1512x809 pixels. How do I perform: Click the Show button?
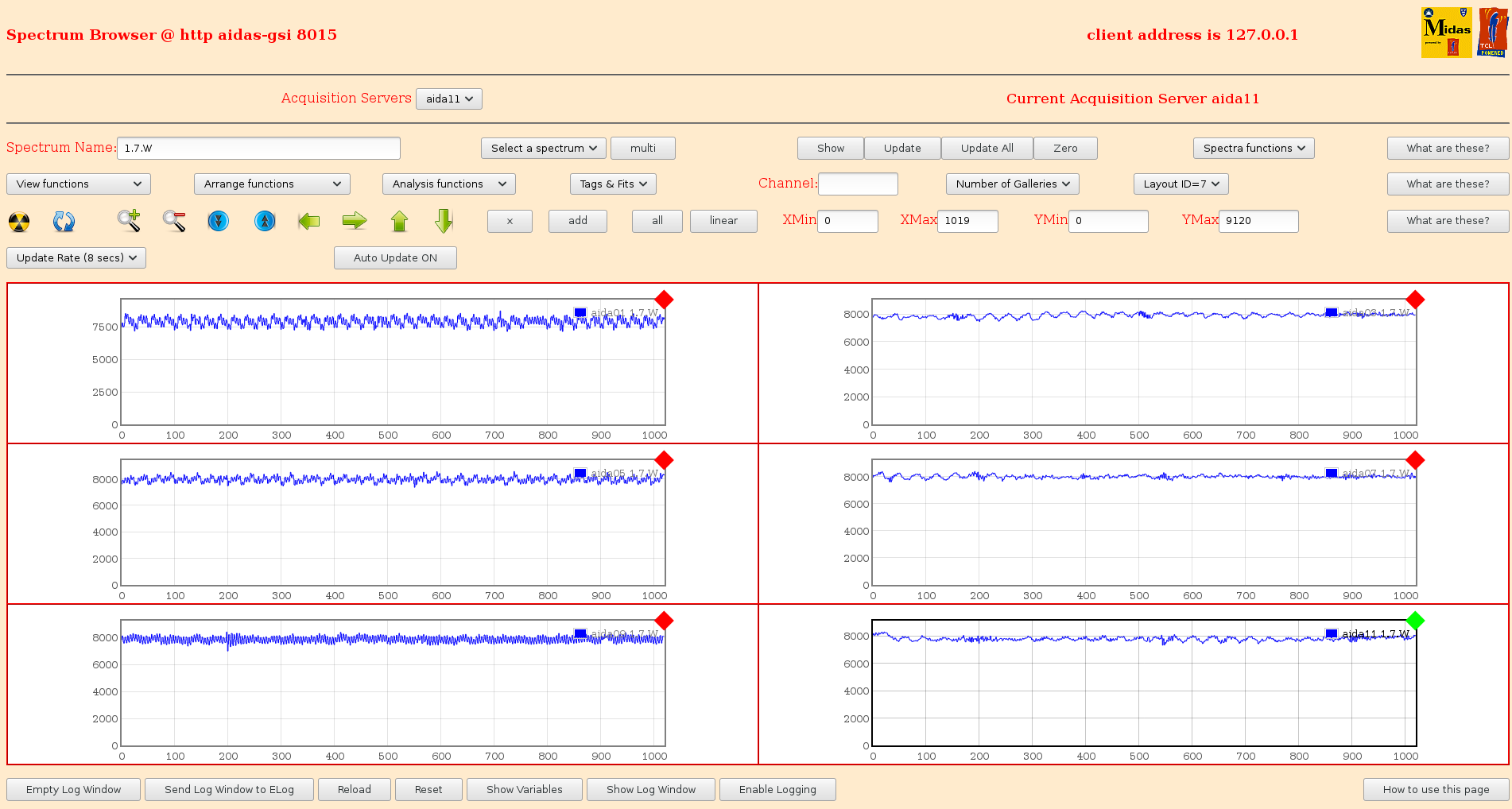[831, 149]
